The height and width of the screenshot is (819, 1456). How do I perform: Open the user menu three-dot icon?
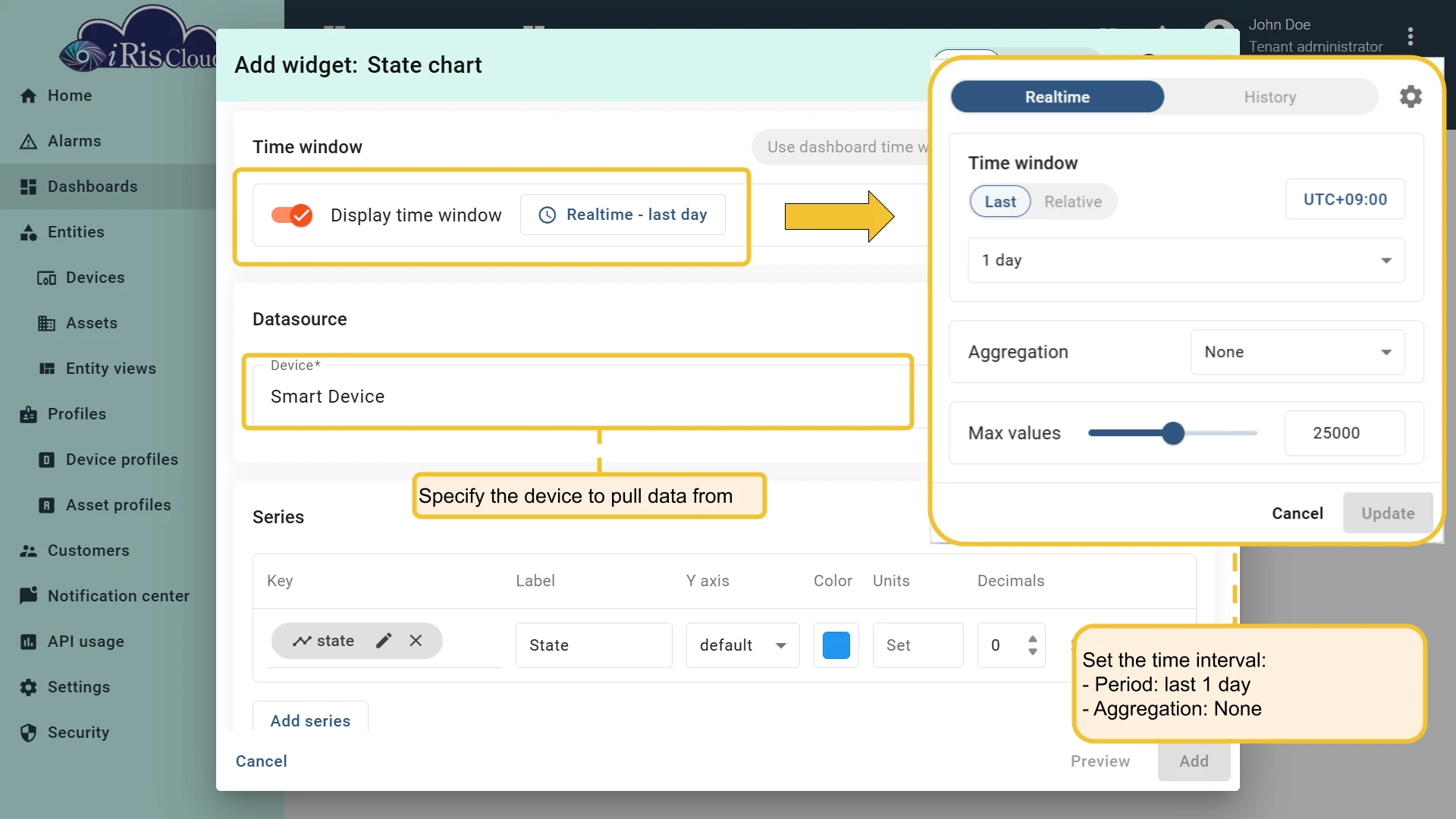tap(1410, 36)
